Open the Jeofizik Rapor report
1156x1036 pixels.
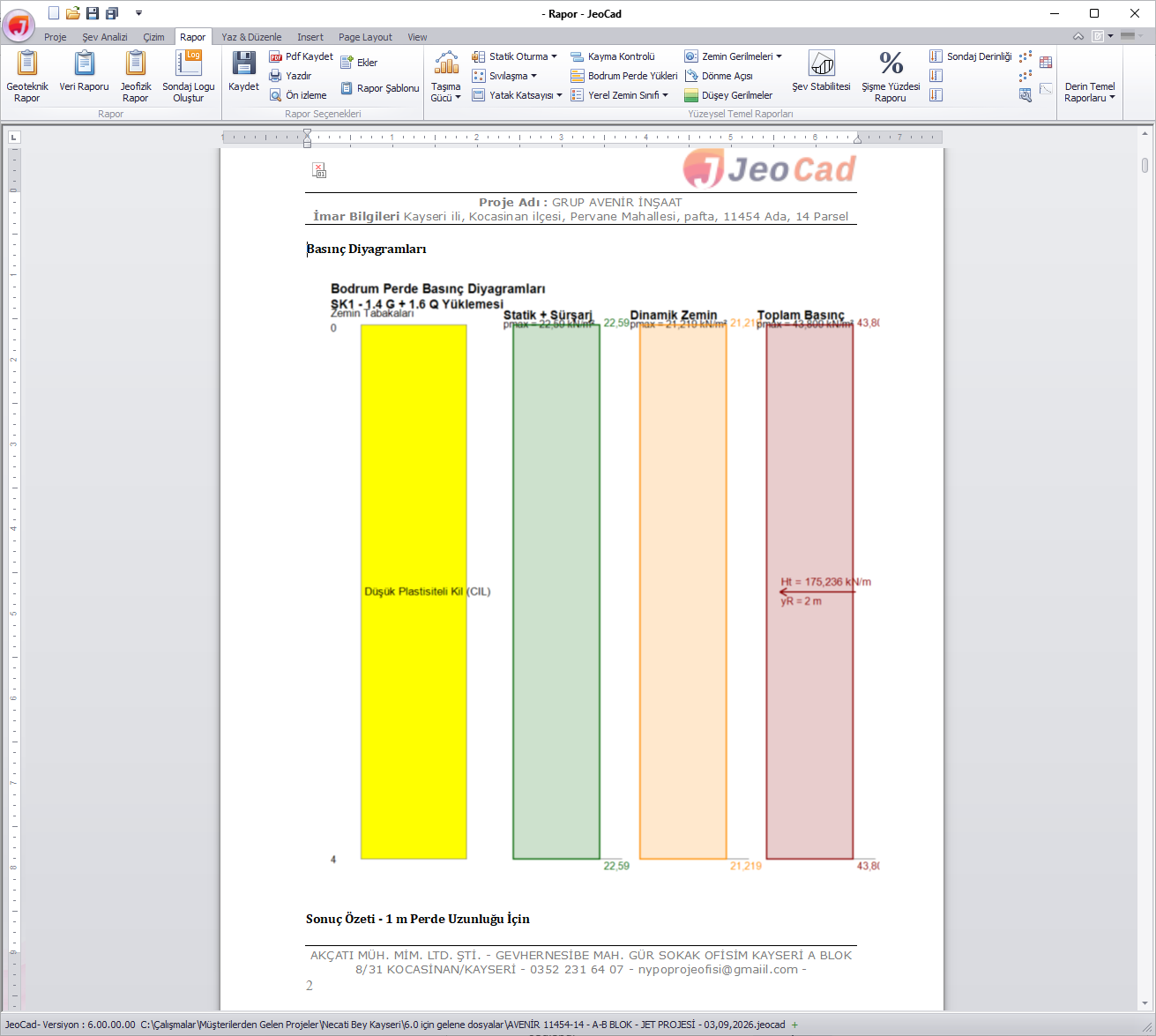click(x=136, y=77)
